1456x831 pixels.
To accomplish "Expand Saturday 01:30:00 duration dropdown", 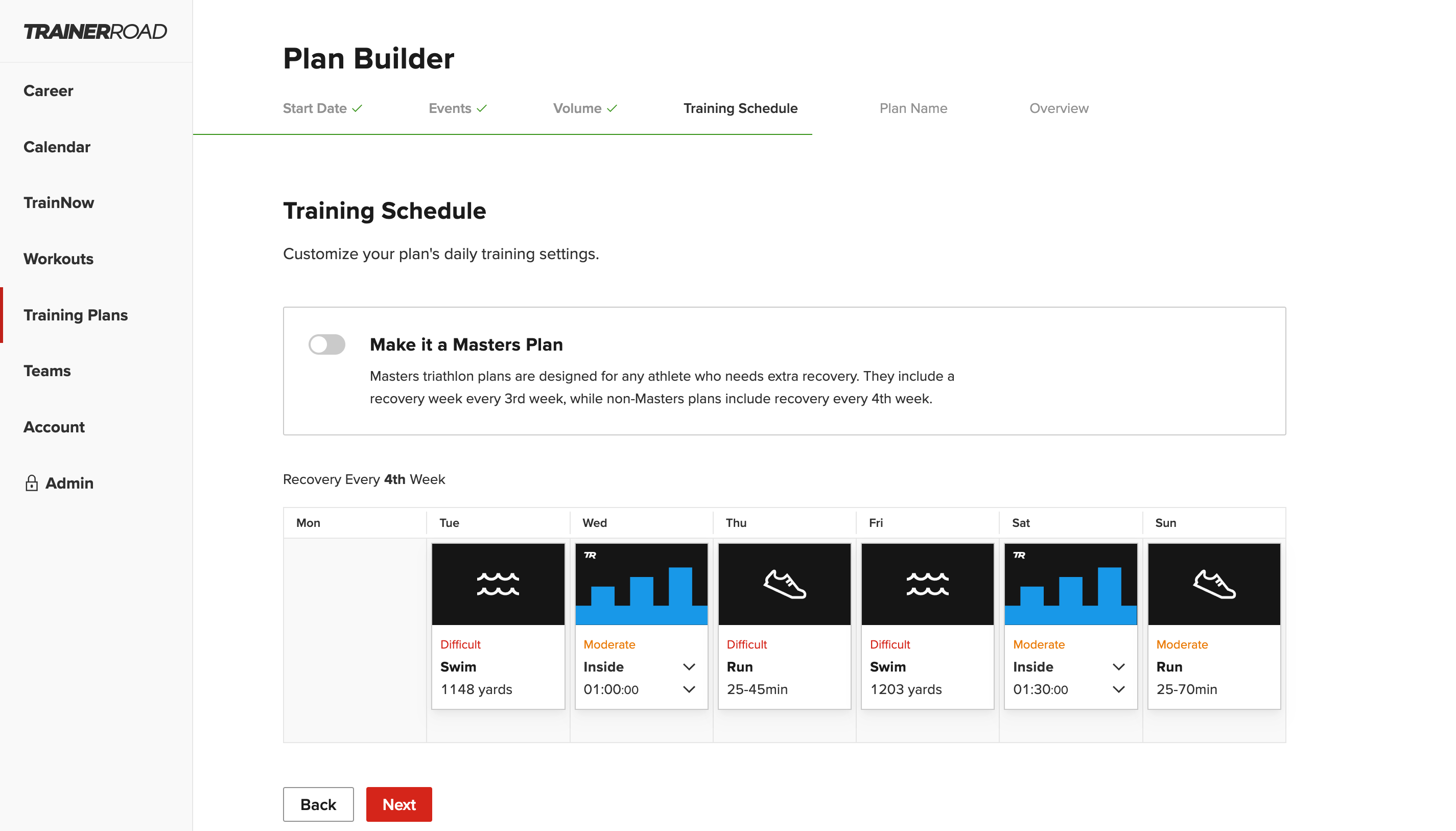I will click(1119, 689).
